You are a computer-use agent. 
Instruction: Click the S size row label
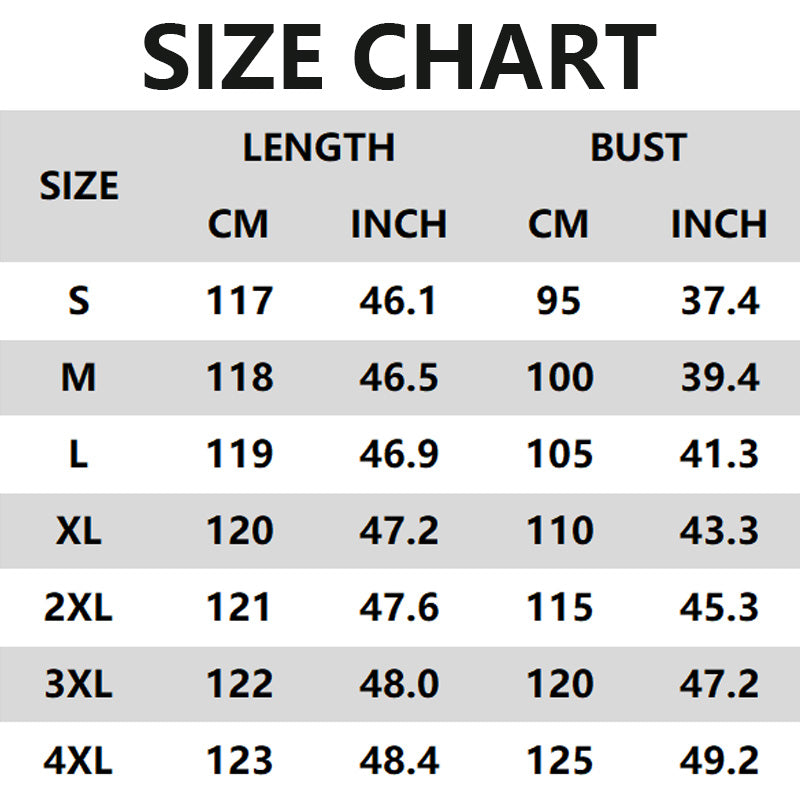click(79, 300)
